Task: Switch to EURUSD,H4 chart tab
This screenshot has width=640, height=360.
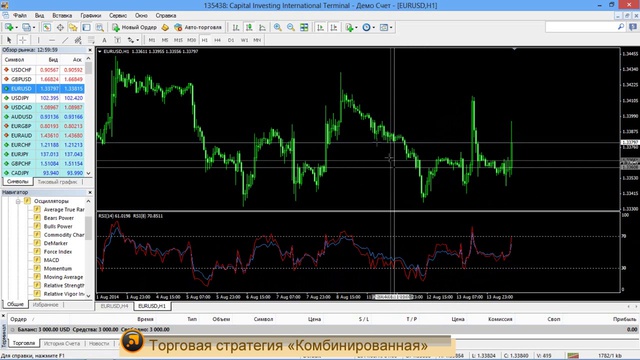Action: [x=114, y=306]
